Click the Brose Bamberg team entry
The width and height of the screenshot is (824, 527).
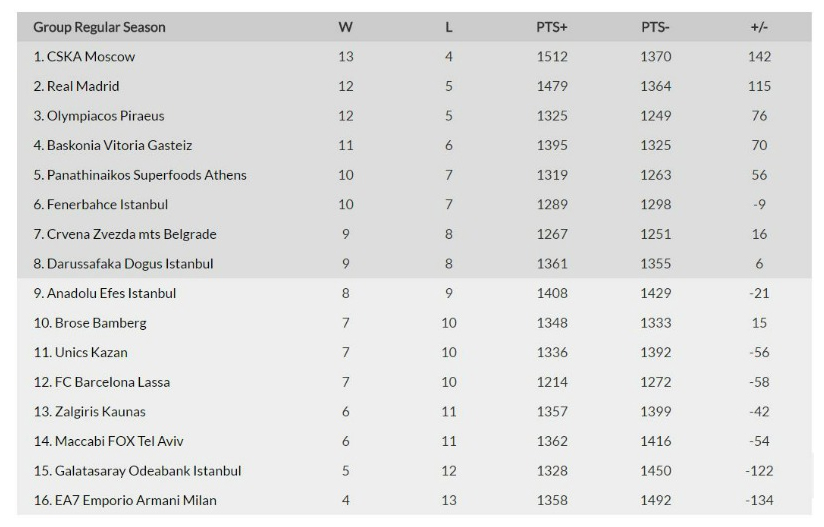90,323
